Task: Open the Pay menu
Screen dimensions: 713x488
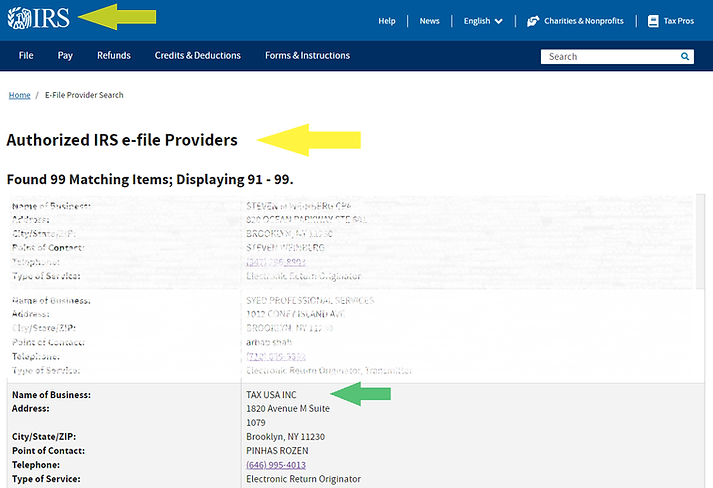Action: pos(65,55)
